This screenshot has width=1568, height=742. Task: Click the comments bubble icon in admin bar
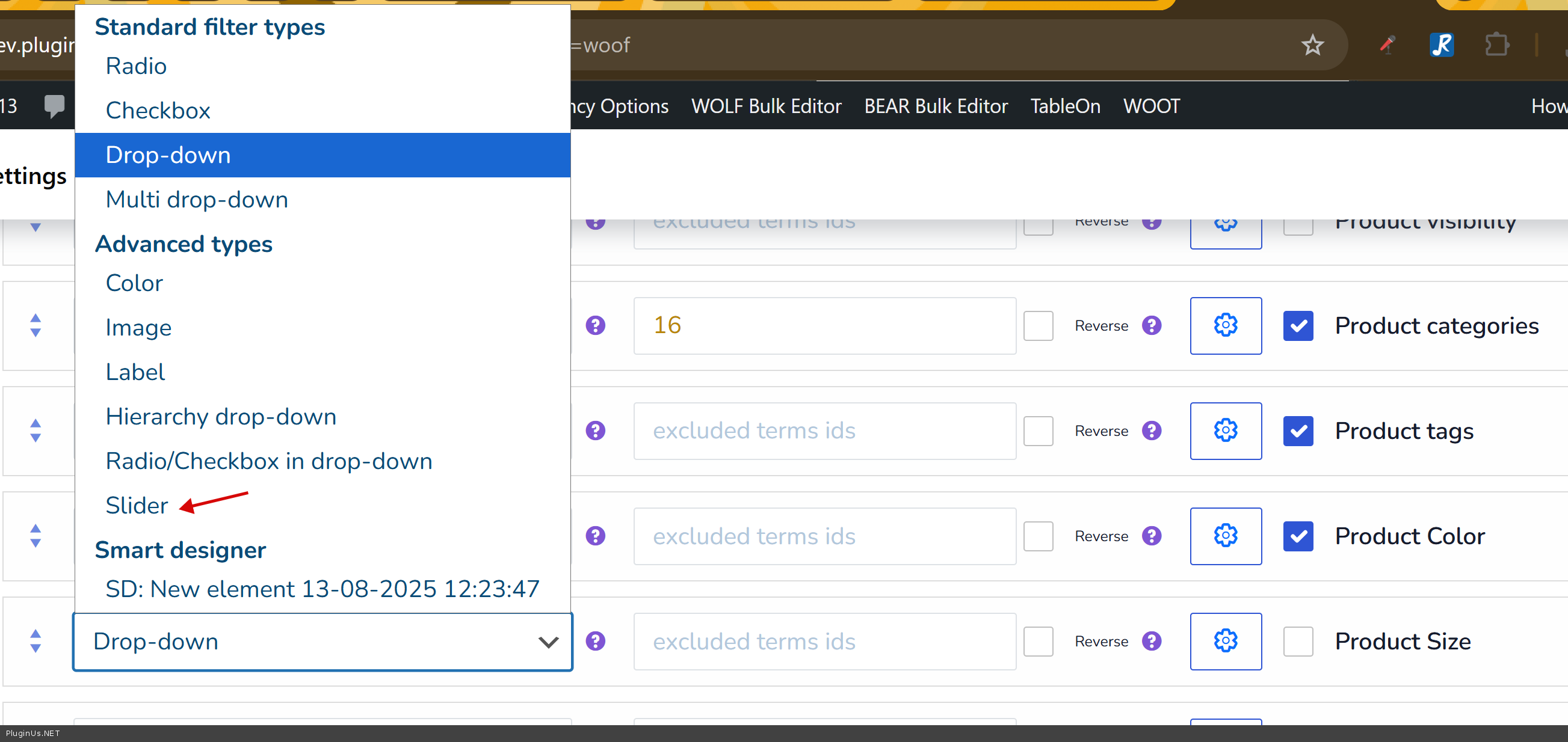tap(54, 106)
